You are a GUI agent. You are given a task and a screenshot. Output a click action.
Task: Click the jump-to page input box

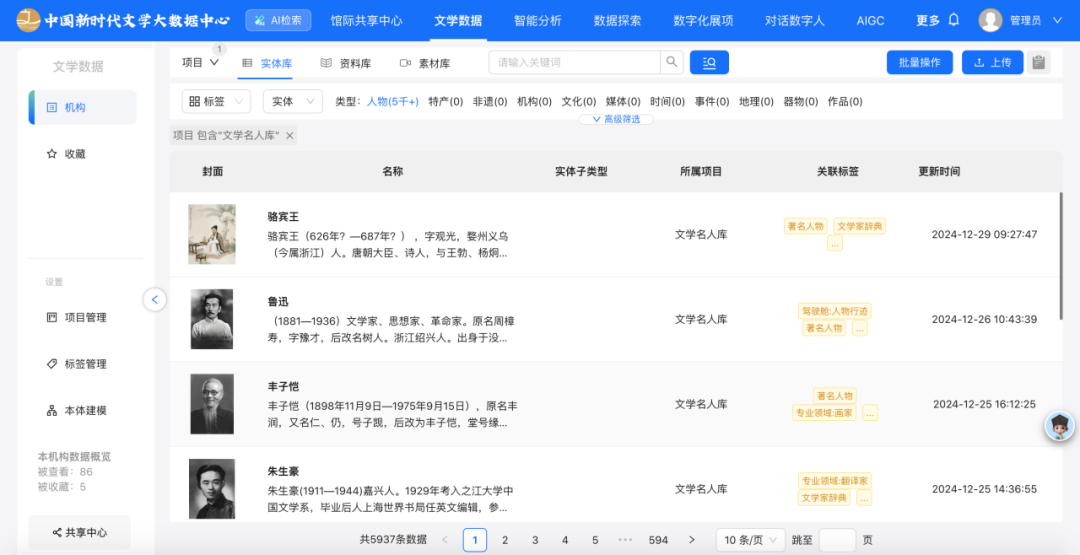click(838, 540)
